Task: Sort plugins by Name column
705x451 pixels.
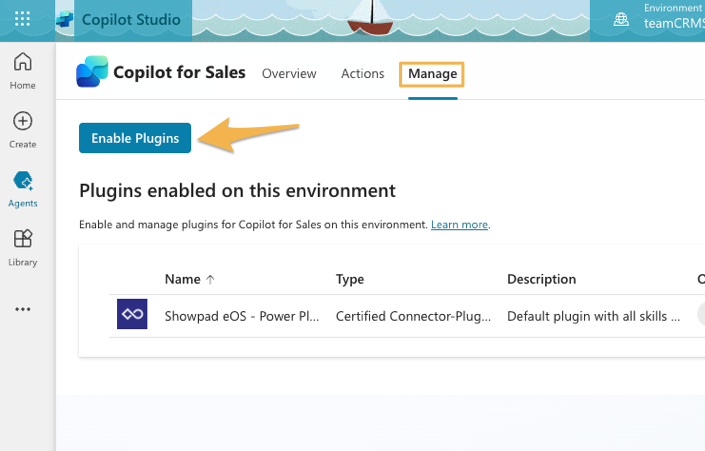Action: (189, 279)
